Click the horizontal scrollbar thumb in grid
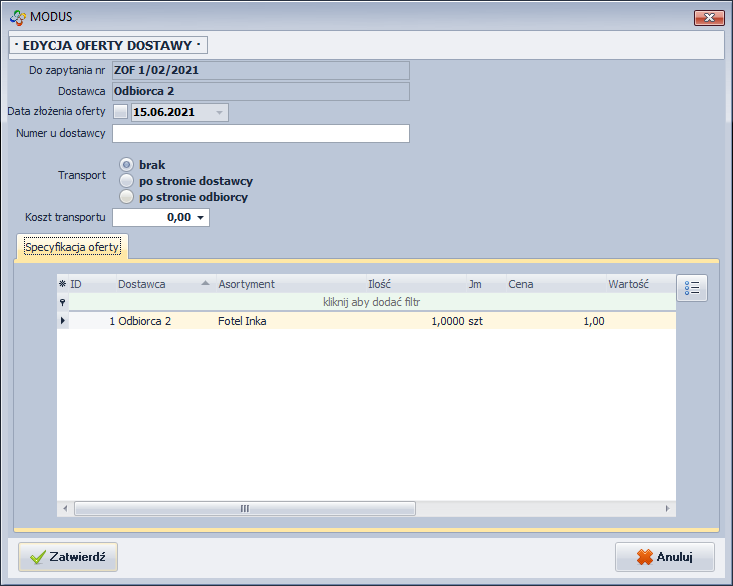 pyautogui.click(x=244, y=509)
